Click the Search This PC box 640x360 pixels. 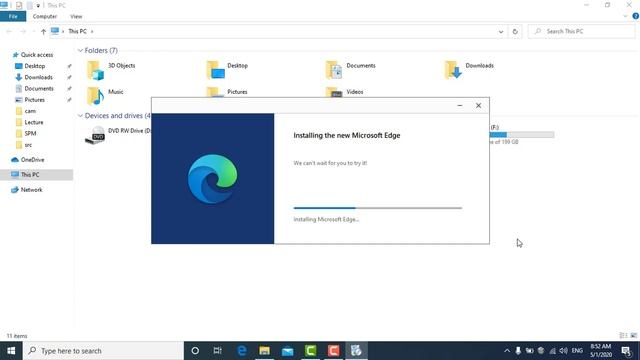pos(582,31)
